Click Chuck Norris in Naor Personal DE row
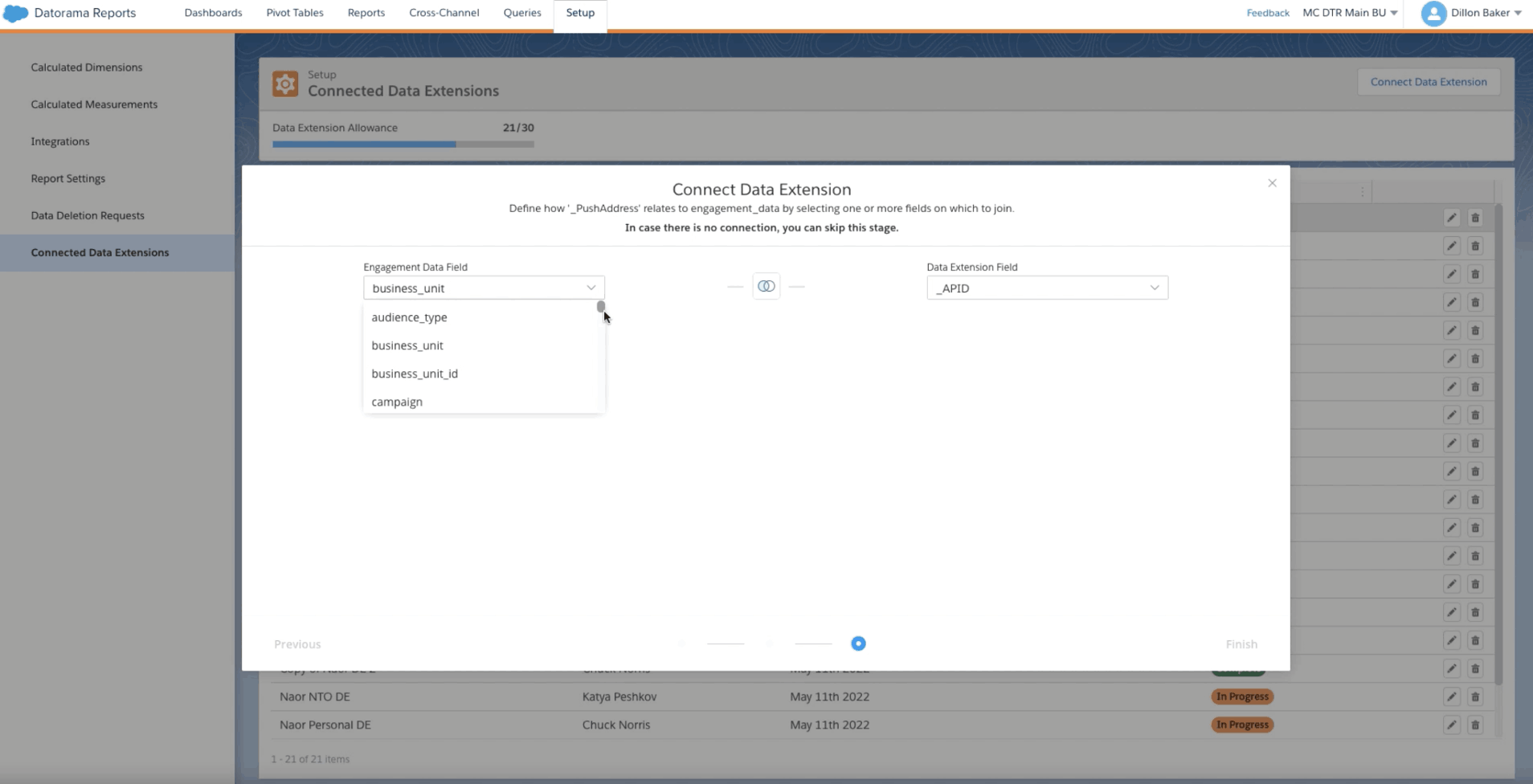This screenshot has width=1533, height=784. point(616,725)
